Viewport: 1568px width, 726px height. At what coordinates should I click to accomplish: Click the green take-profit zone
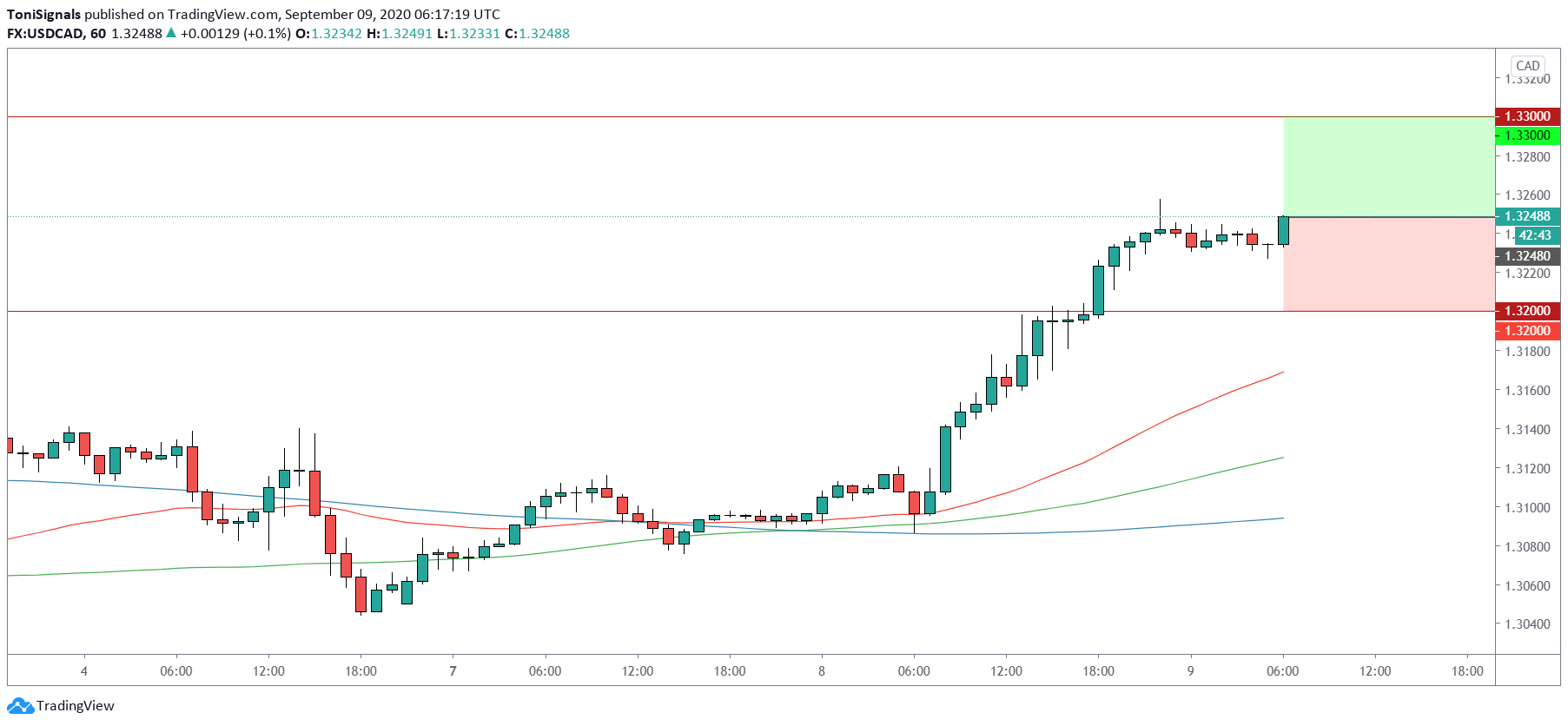click(x=1388, y=167)
